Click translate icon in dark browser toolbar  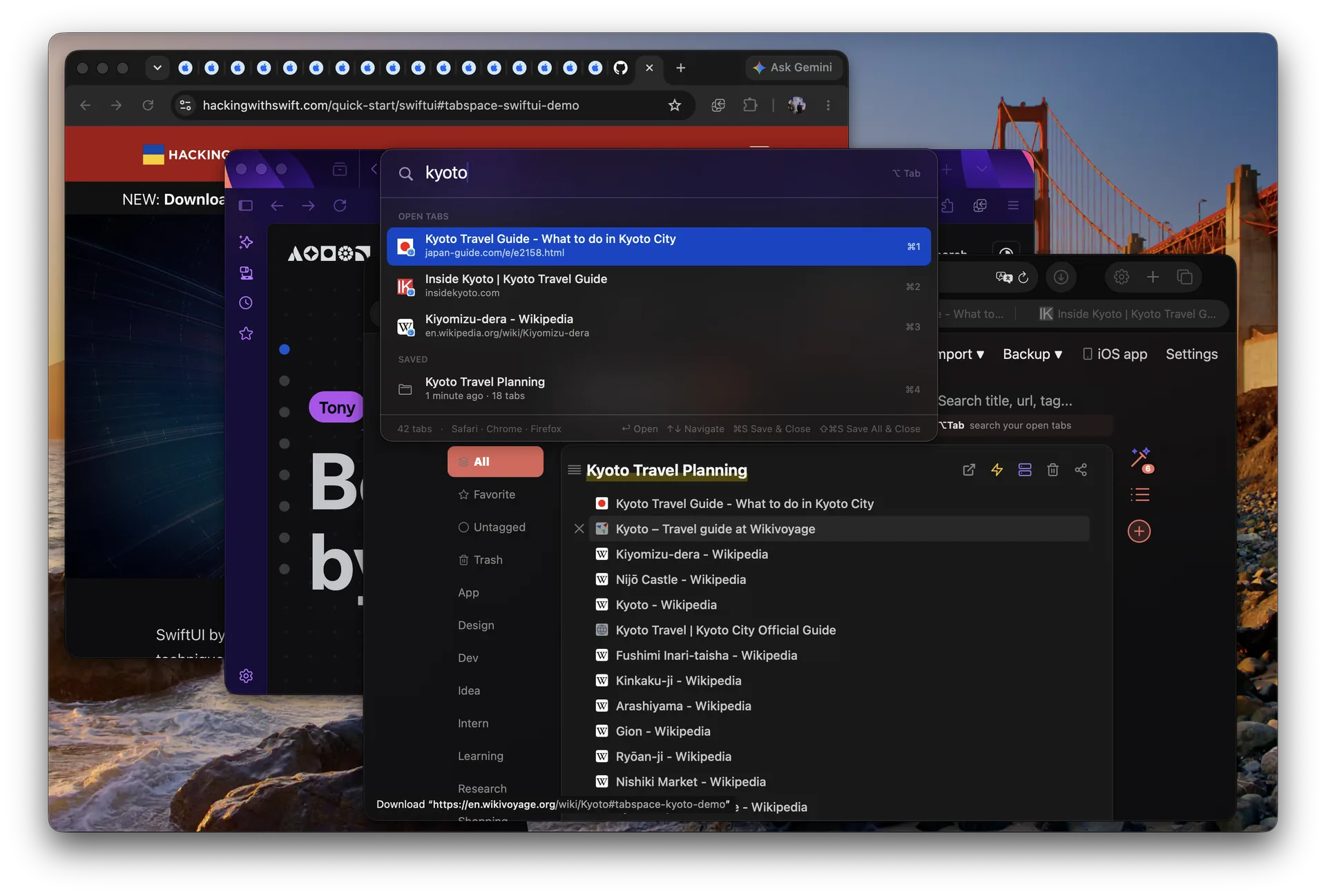coord(1003,277)
